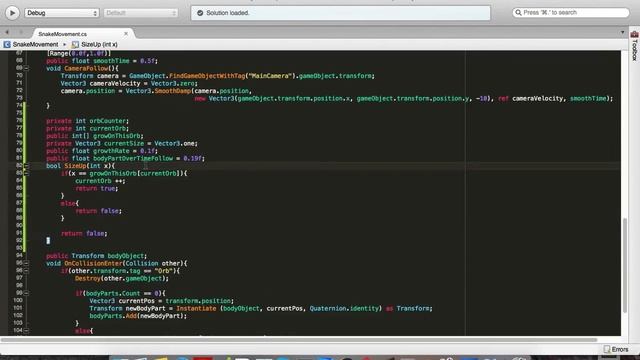Open the SnakeMovement class breadcrumb
The height and width of the screenshot is (360, 640).
(35, 44)
